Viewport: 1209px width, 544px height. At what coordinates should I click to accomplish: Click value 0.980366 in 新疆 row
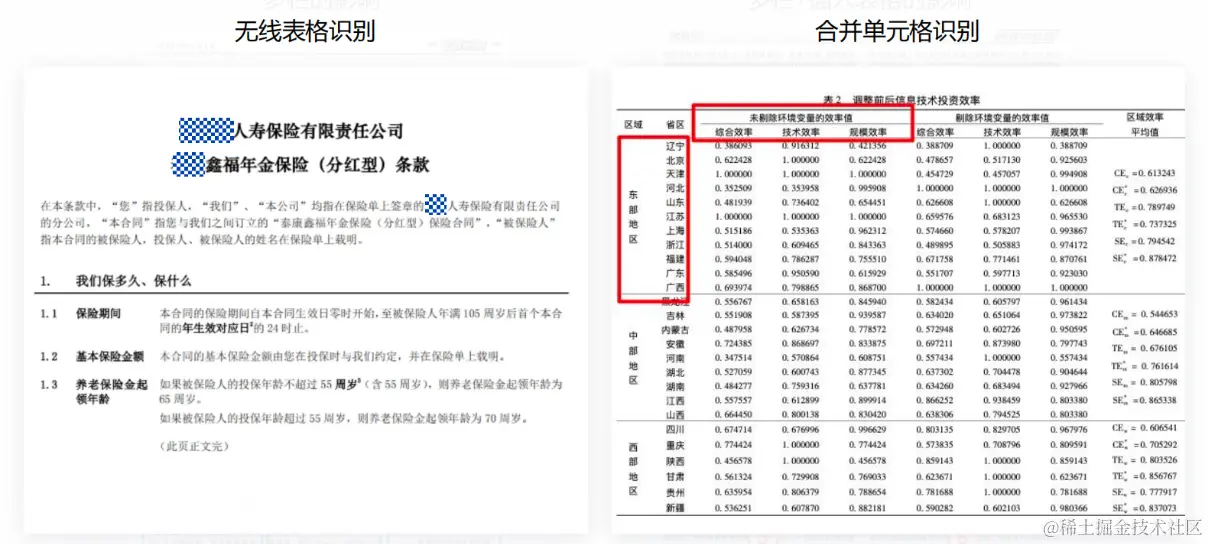(1069, 508)
